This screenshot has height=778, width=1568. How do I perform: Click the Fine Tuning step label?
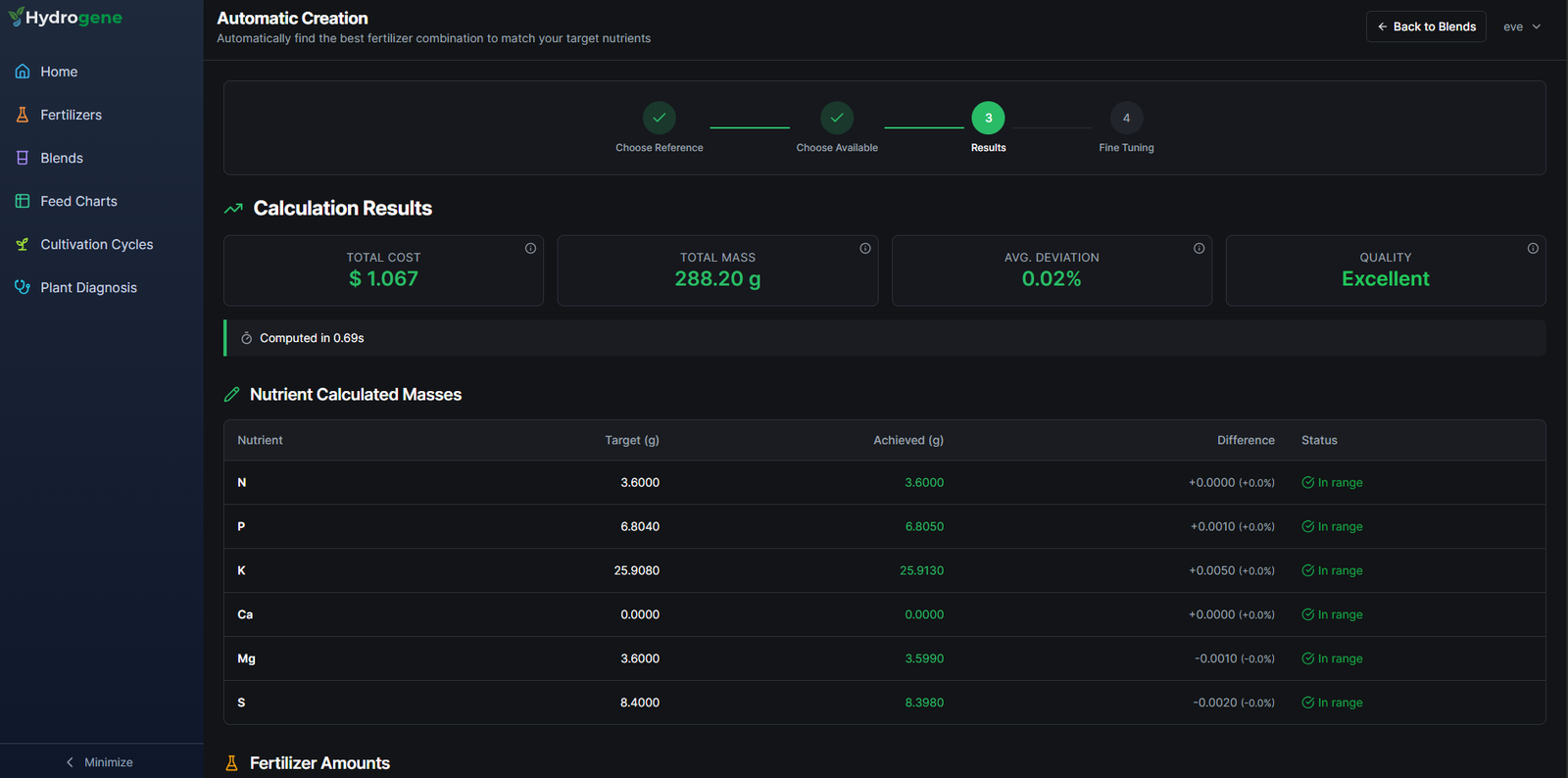tap(1126, 148)
